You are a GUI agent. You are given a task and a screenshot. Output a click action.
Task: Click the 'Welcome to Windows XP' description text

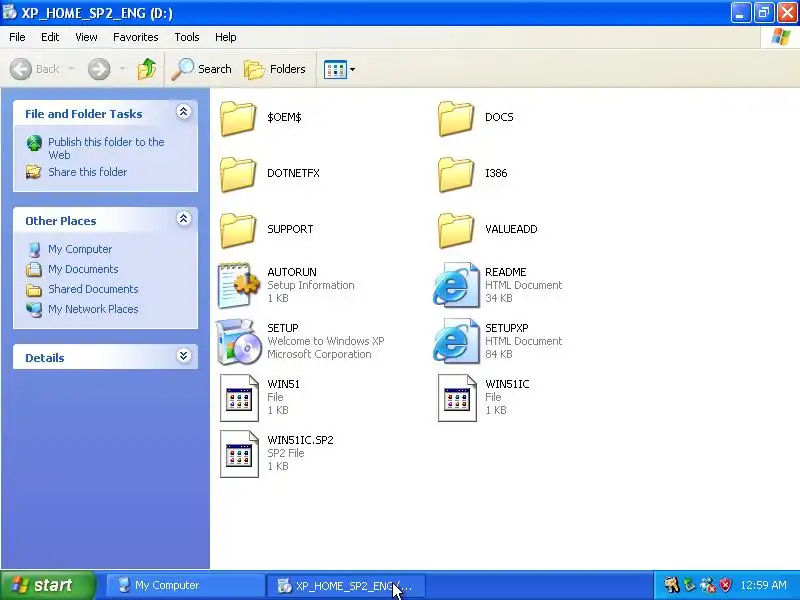point(326,341)
